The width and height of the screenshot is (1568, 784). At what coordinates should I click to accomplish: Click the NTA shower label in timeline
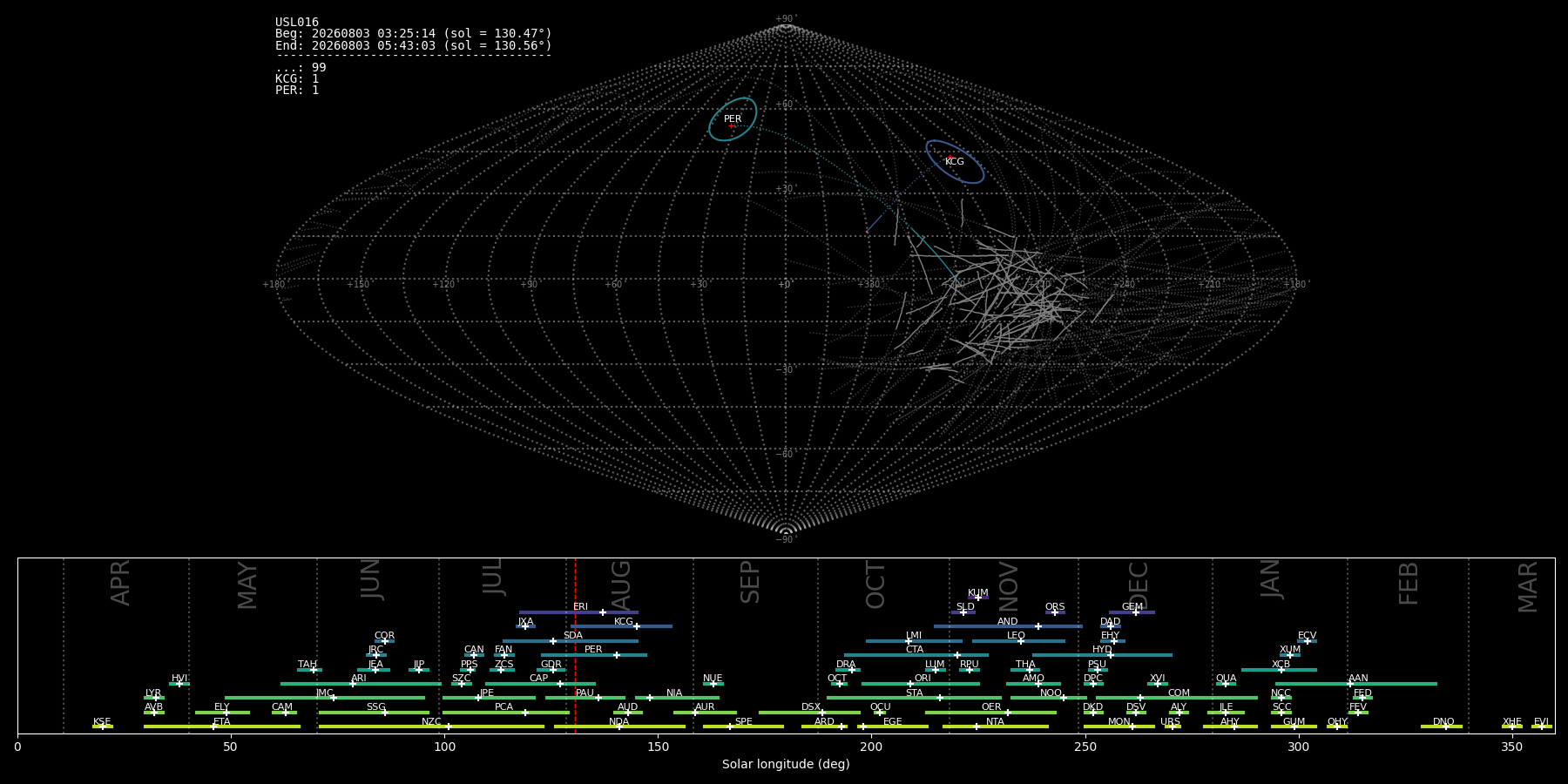[x=995, y=722]
